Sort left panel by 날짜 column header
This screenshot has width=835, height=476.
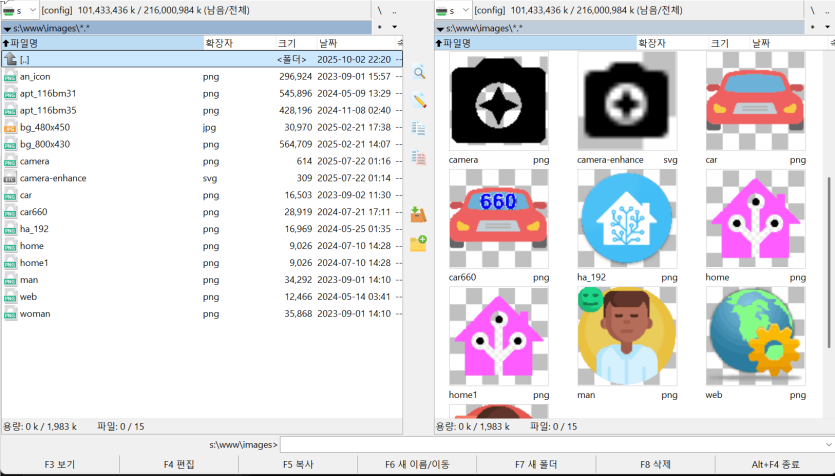(356, 43)
